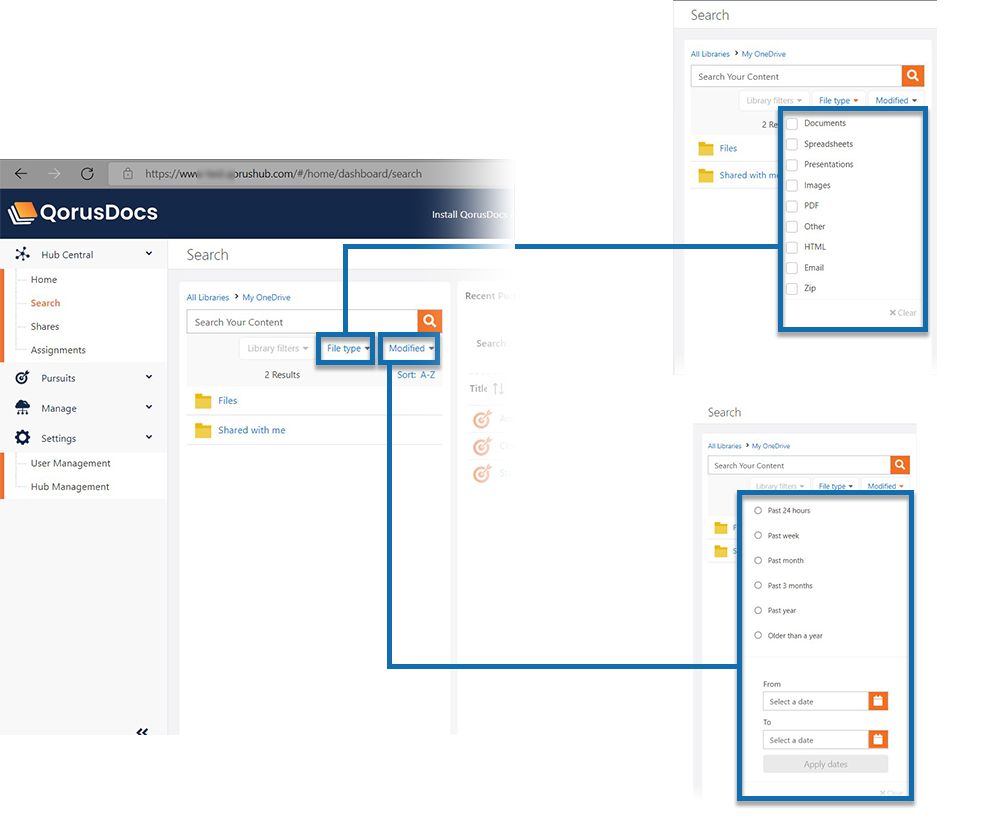The image size is (1000, 818).
Task: Open Search in the sidebar
Action: click(x=45, y=303)
